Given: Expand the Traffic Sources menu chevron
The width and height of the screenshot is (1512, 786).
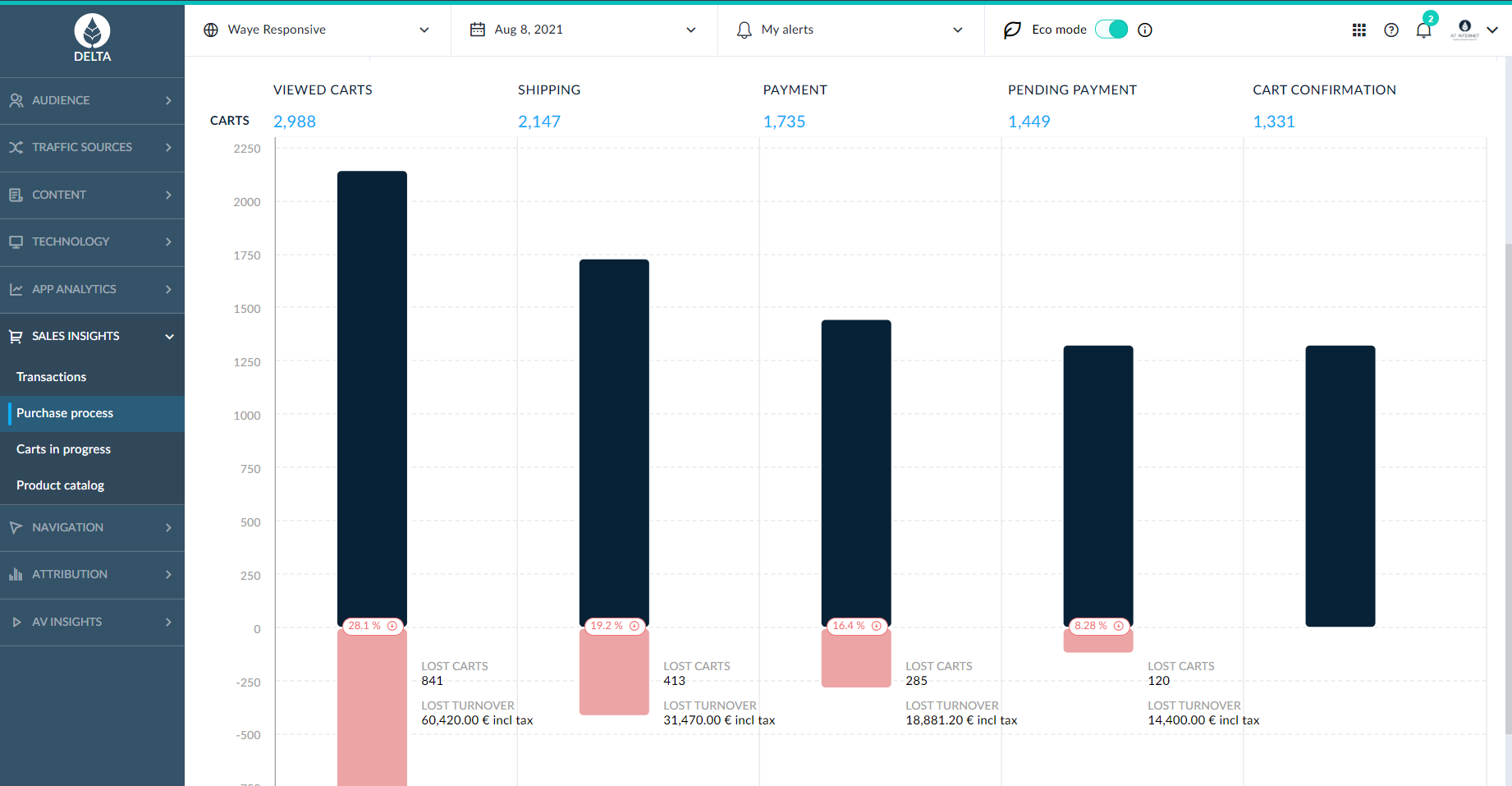Looking at the screenshot, I should point(168,147).
